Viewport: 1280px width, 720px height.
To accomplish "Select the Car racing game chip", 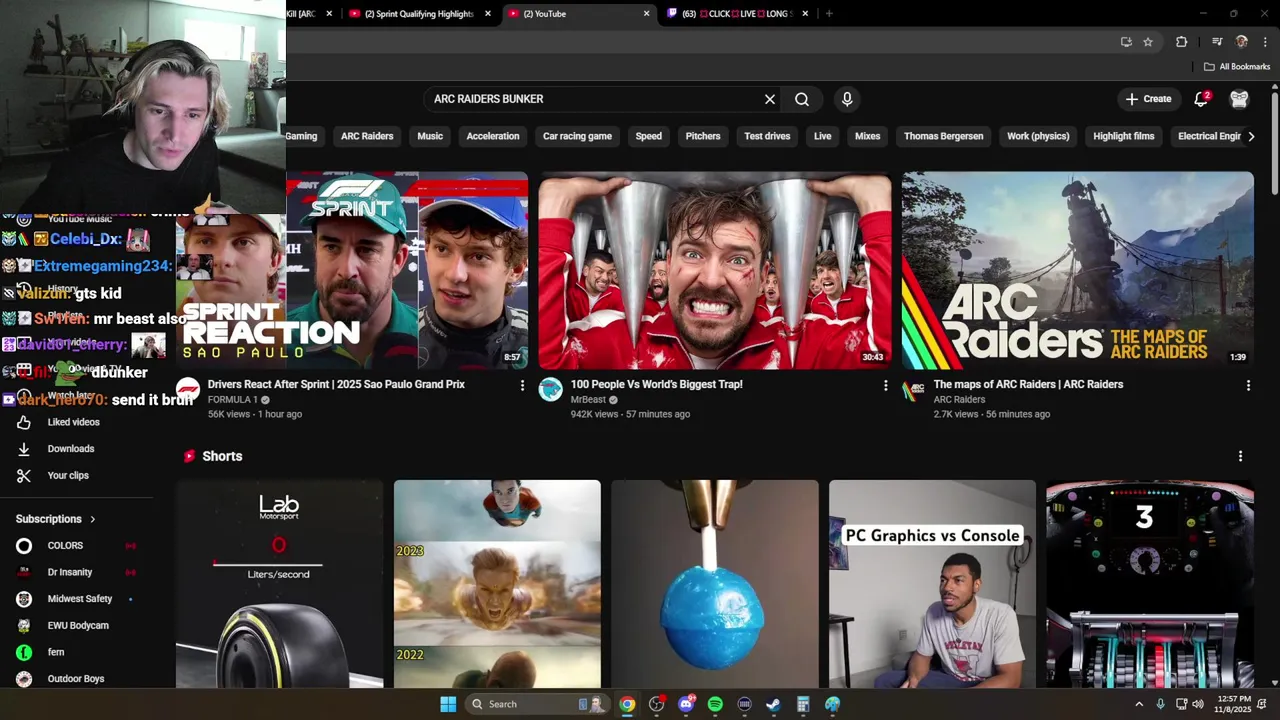I will click(x=577, y=136).
